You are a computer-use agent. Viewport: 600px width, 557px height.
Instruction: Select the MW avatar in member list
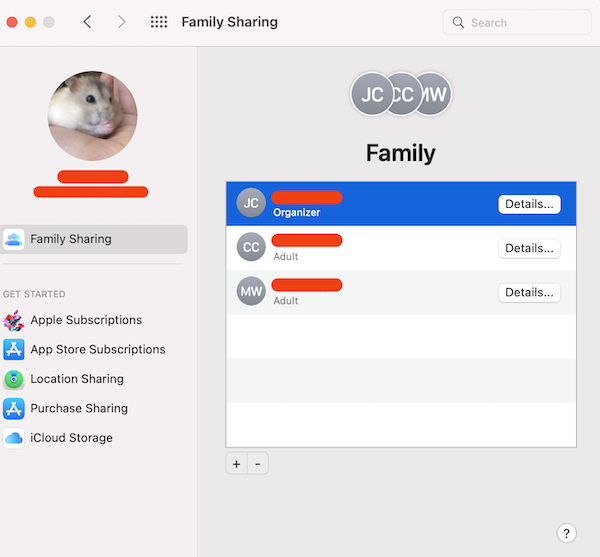coord(251,292)
